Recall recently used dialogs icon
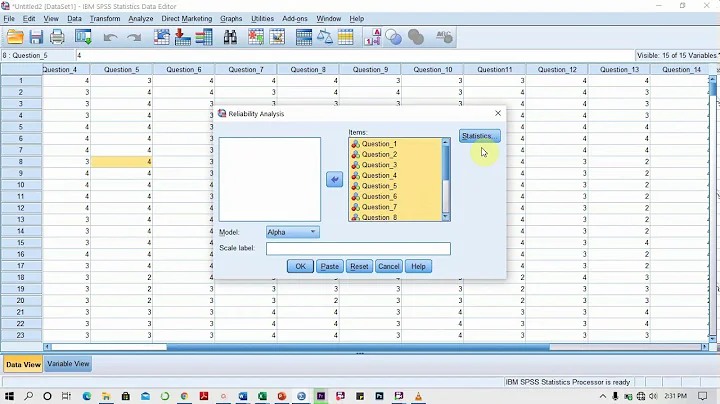Screen dimensions: 720x404 [x=83, y=37]
